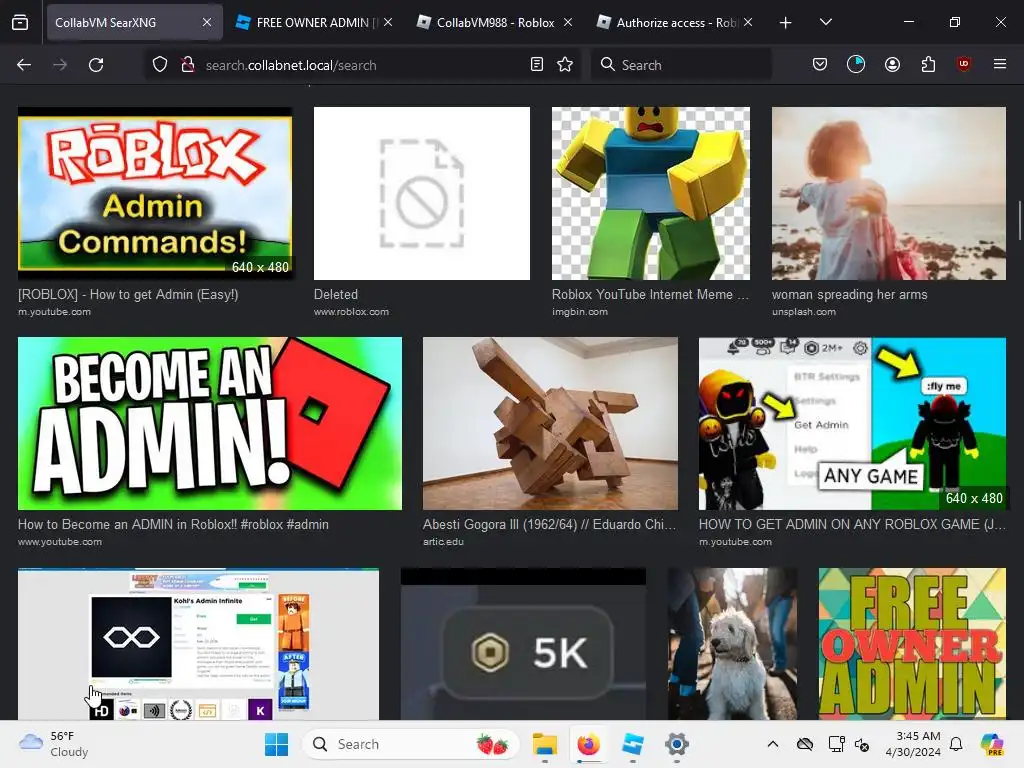Show hidden system tray icons chevron
The image size is (1024, 768).
(x=773, y=744)
